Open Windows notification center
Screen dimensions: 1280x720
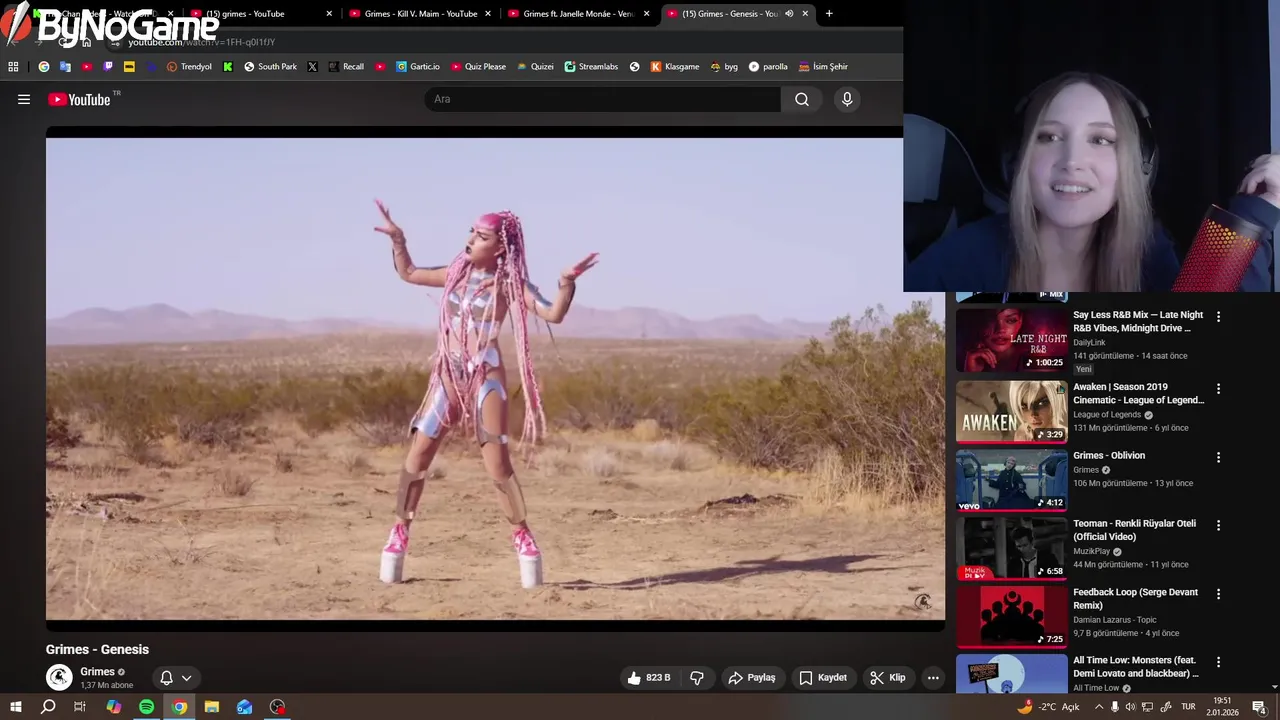[x=1259, y=707]
